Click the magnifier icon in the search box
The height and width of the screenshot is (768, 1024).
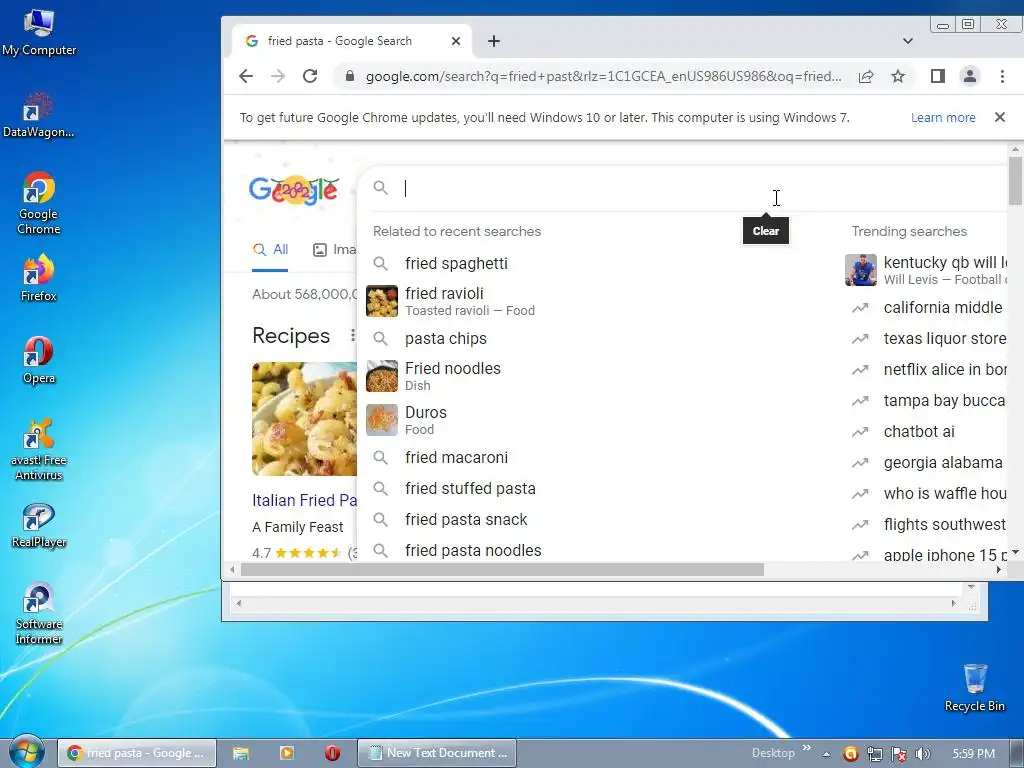(x=381, y=188)
